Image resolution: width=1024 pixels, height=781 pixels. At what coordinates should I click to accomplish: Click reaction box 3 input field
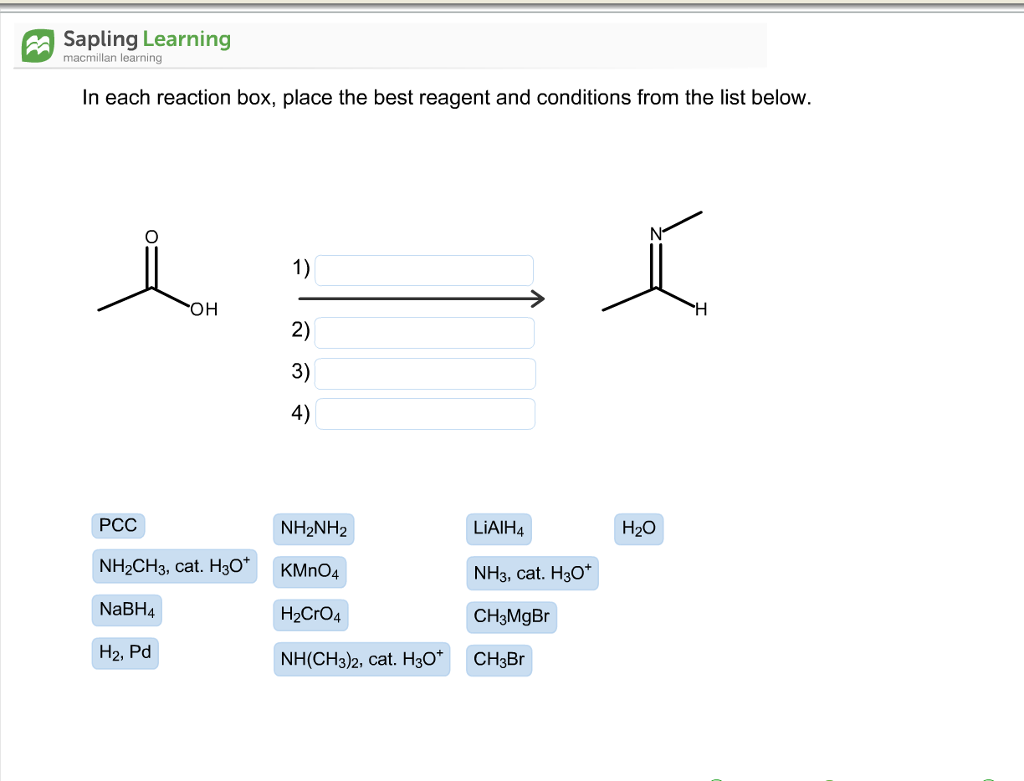(425, 373)
